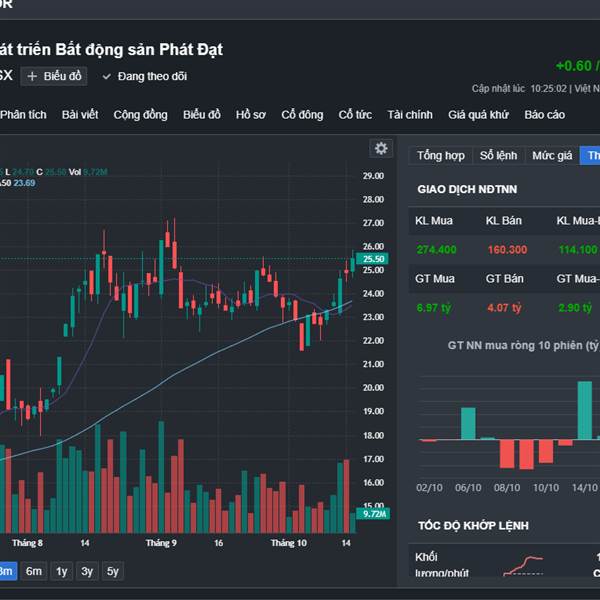Open chart settings gear icon
Viewport: 600px width, 600px height.
[381, 149]
